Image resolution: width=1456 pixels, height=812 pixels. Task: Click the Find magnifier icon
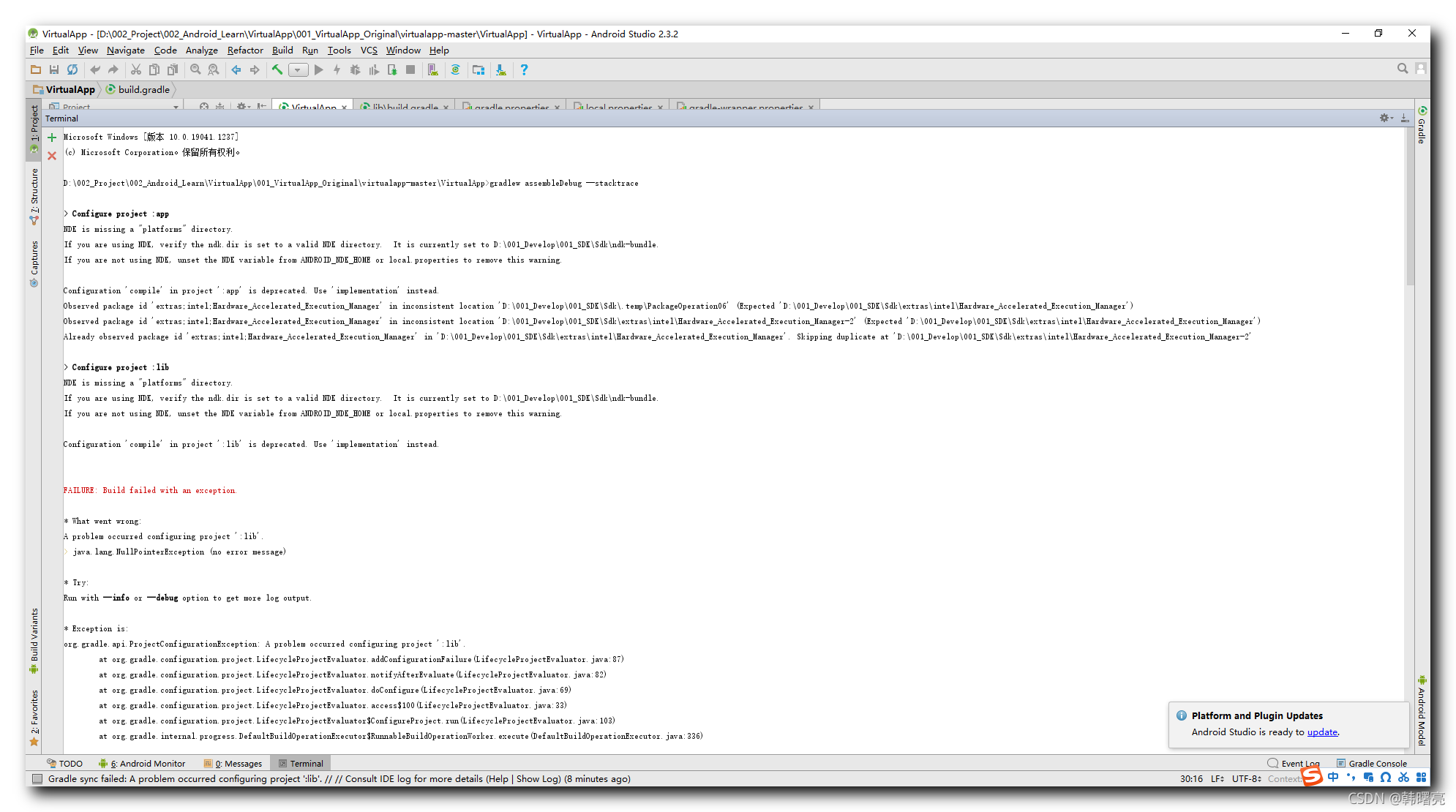pyautogui.click(x=195, y=69)
